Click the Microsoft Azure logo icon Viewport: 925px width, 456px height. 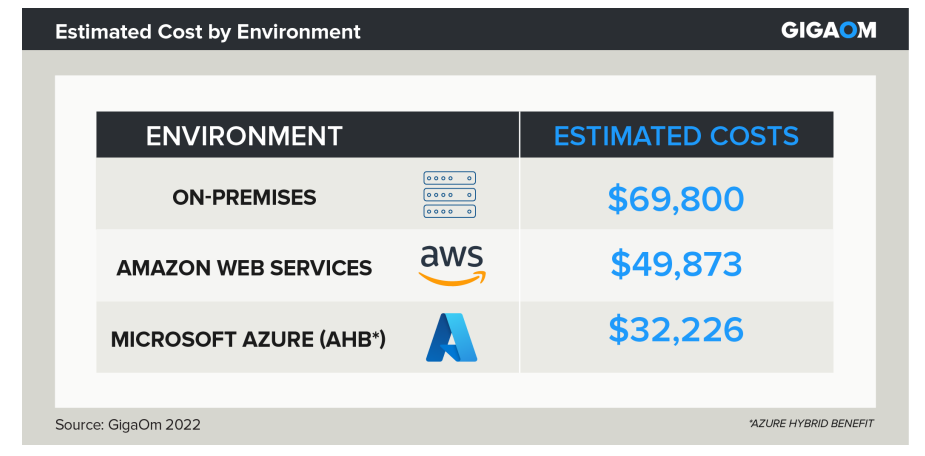(x=451, y=337)
